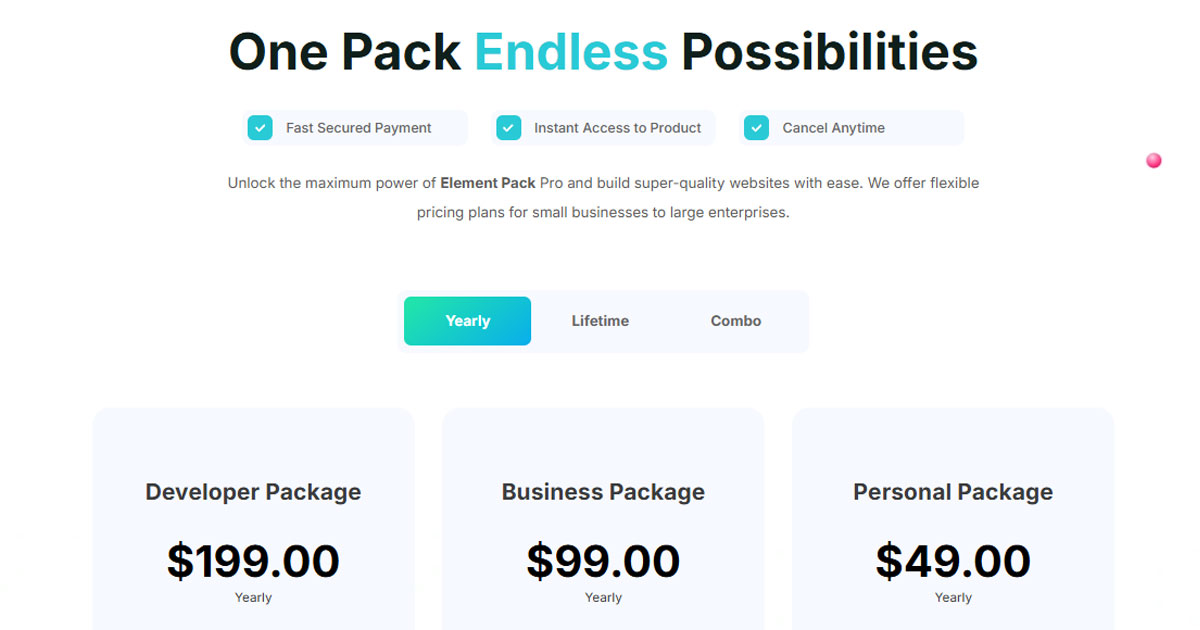Open the pricing toggle bar container
The image size is (1200, 630).
click(x=604, y=321)
